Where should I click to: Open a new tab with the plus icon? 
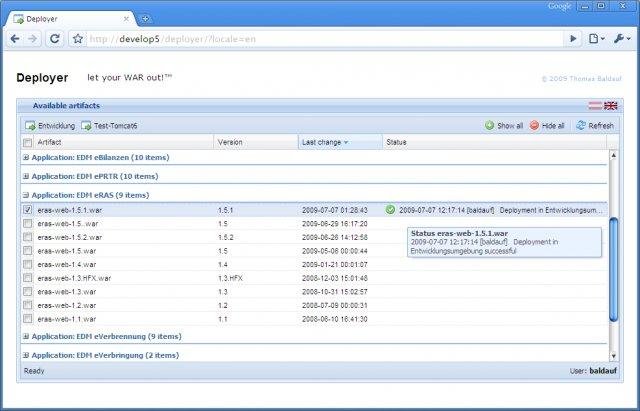tap(145, 18)
